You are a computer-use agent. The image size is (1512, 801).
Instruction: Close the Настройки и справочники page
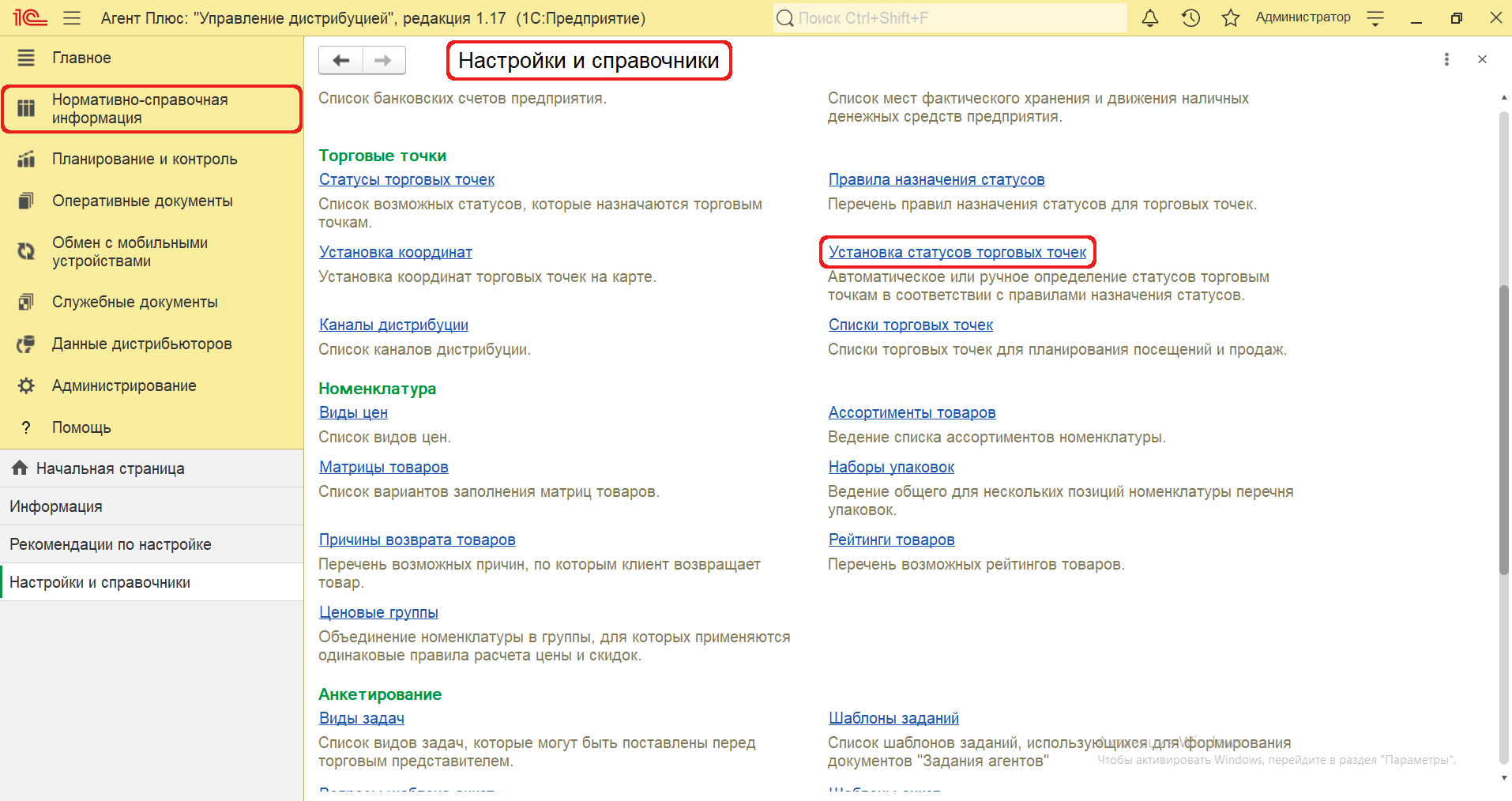point(1482,59)
